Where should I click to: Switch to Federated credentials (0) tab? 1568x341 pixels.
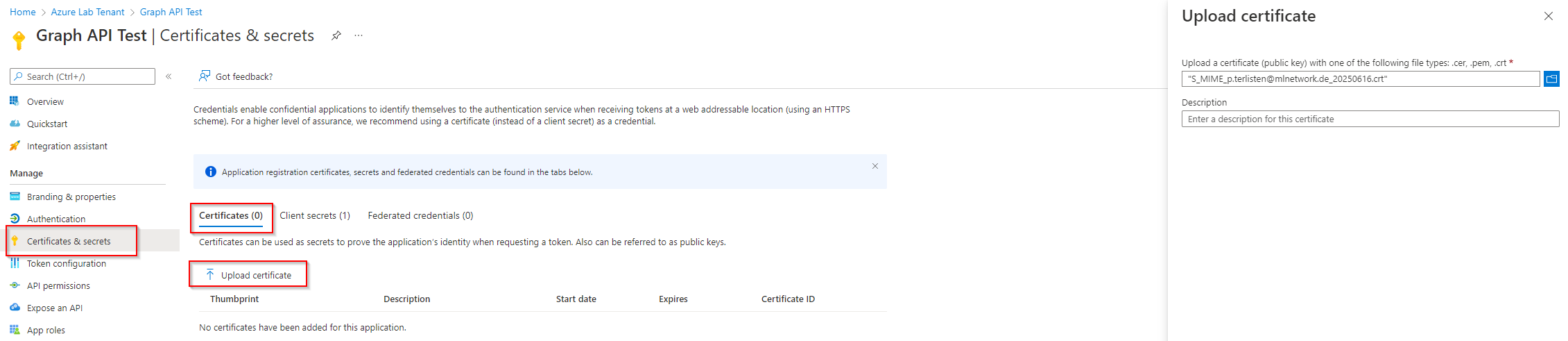tap(420, 216)
